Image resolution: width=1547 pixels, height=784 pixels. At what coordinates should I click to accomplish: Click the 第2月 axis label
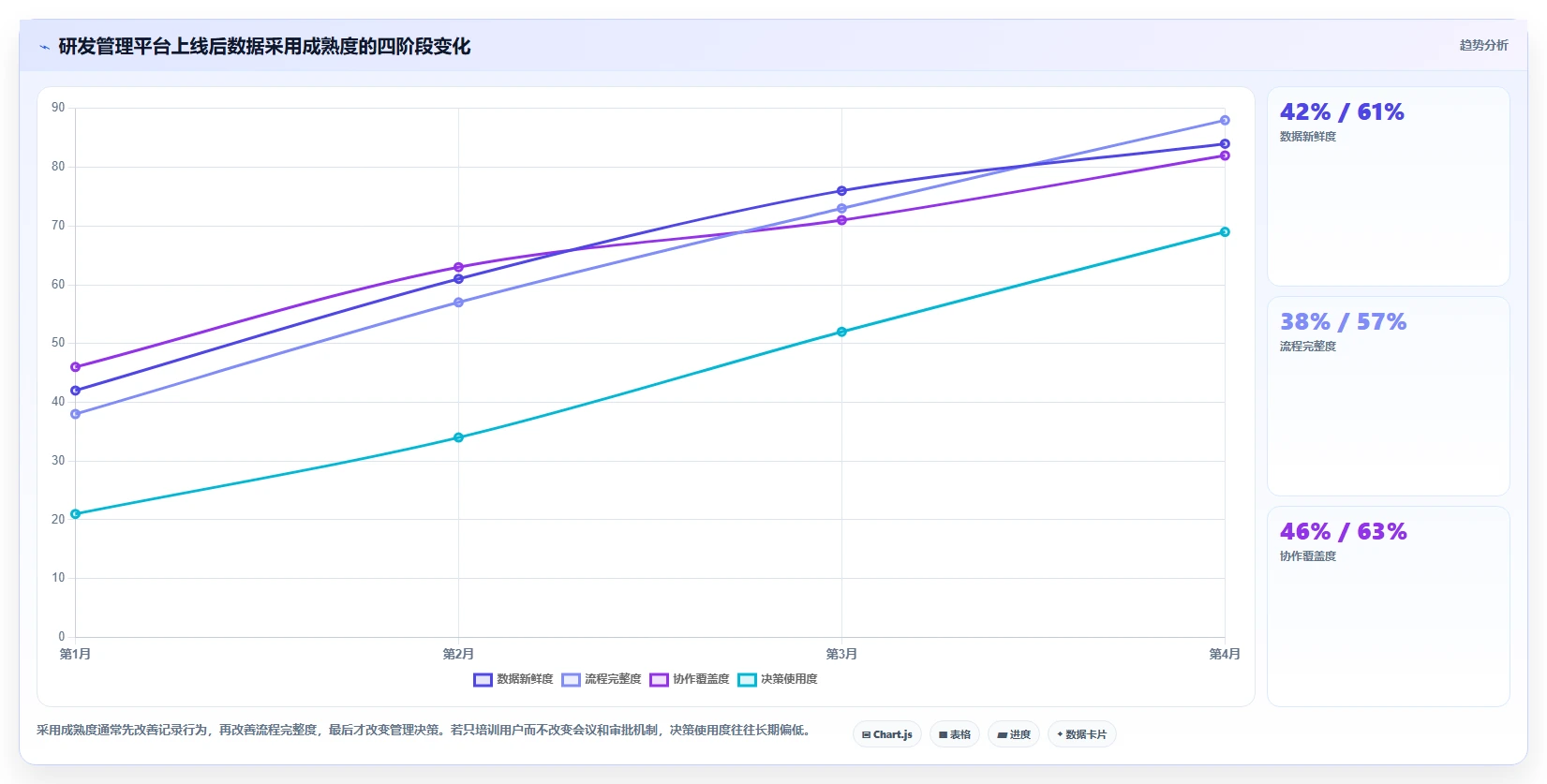458,654
